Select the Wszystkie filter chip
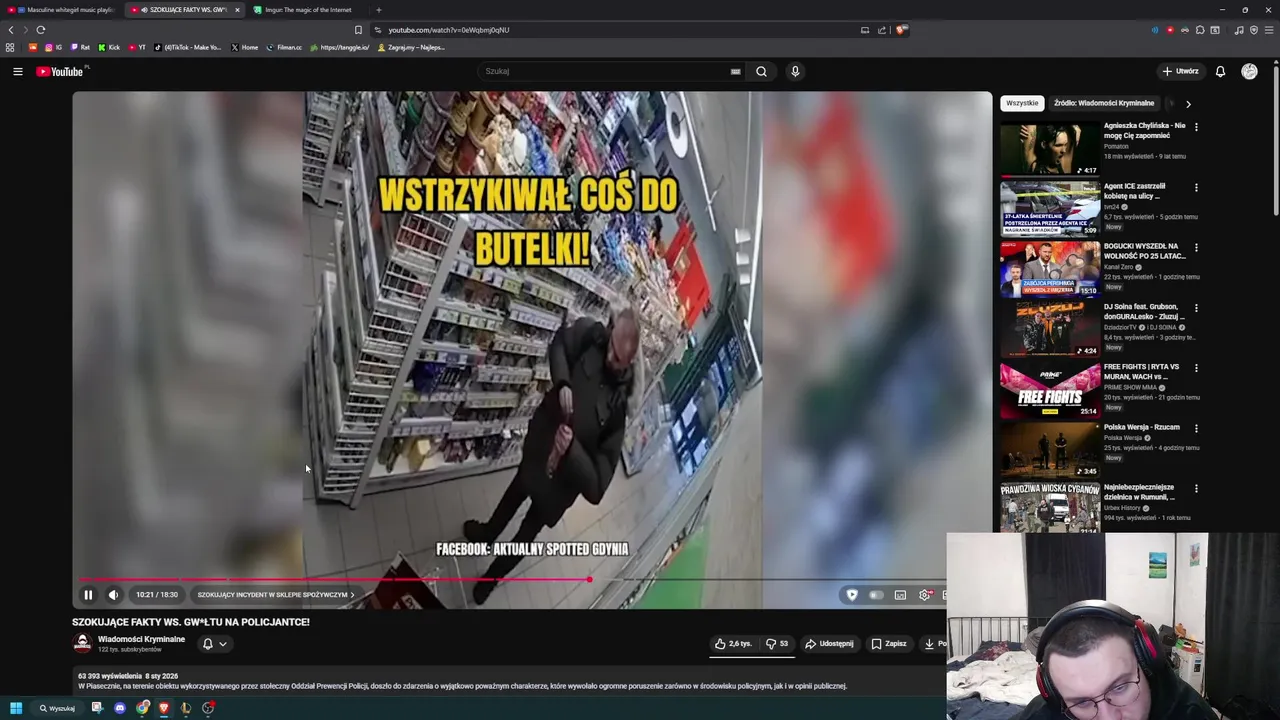The height and width of the screenshot is (720, 1280). [1022, 103]
